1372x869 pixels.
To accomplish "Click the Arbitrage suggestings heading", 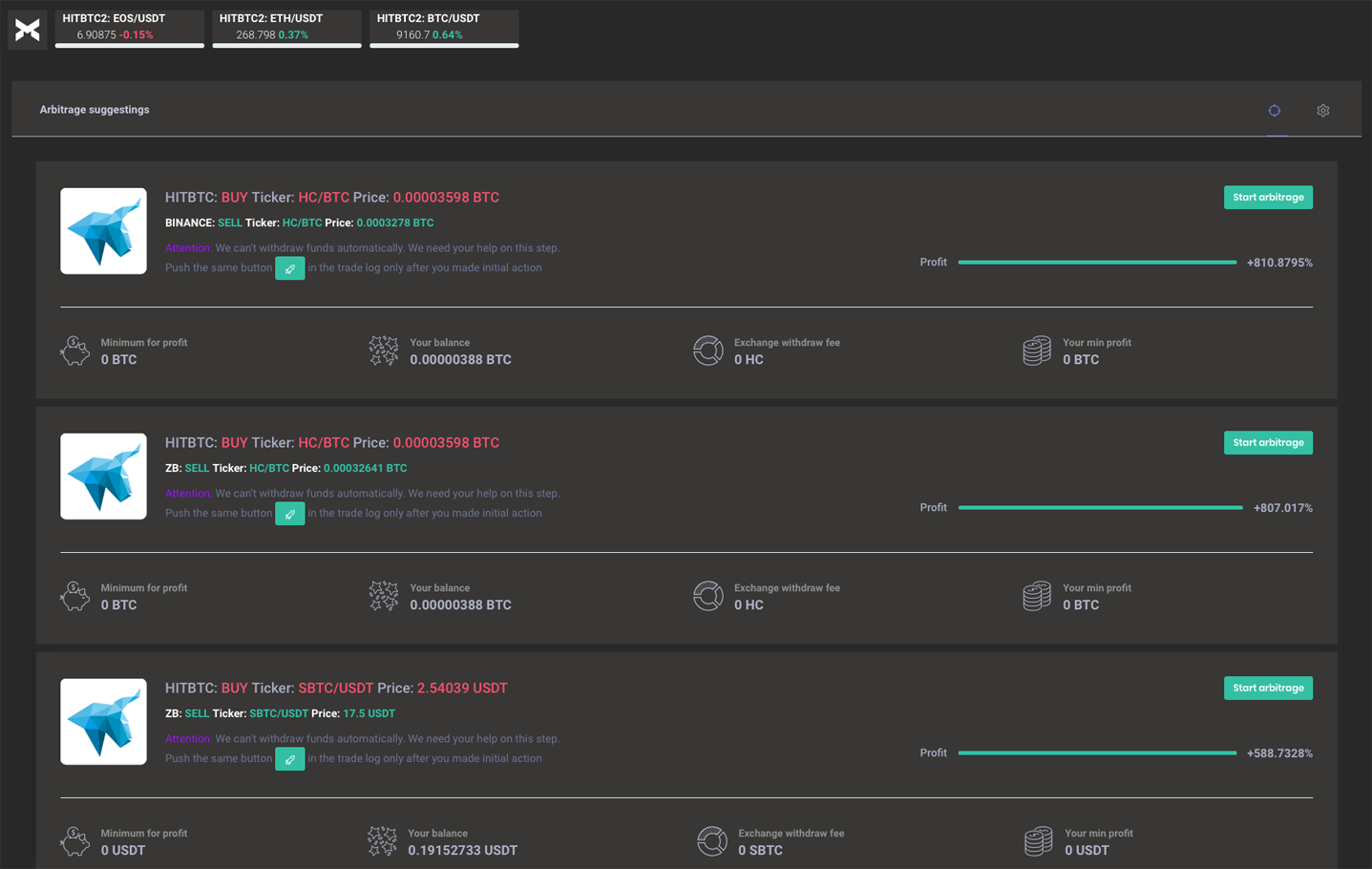I will coord(95,110).
